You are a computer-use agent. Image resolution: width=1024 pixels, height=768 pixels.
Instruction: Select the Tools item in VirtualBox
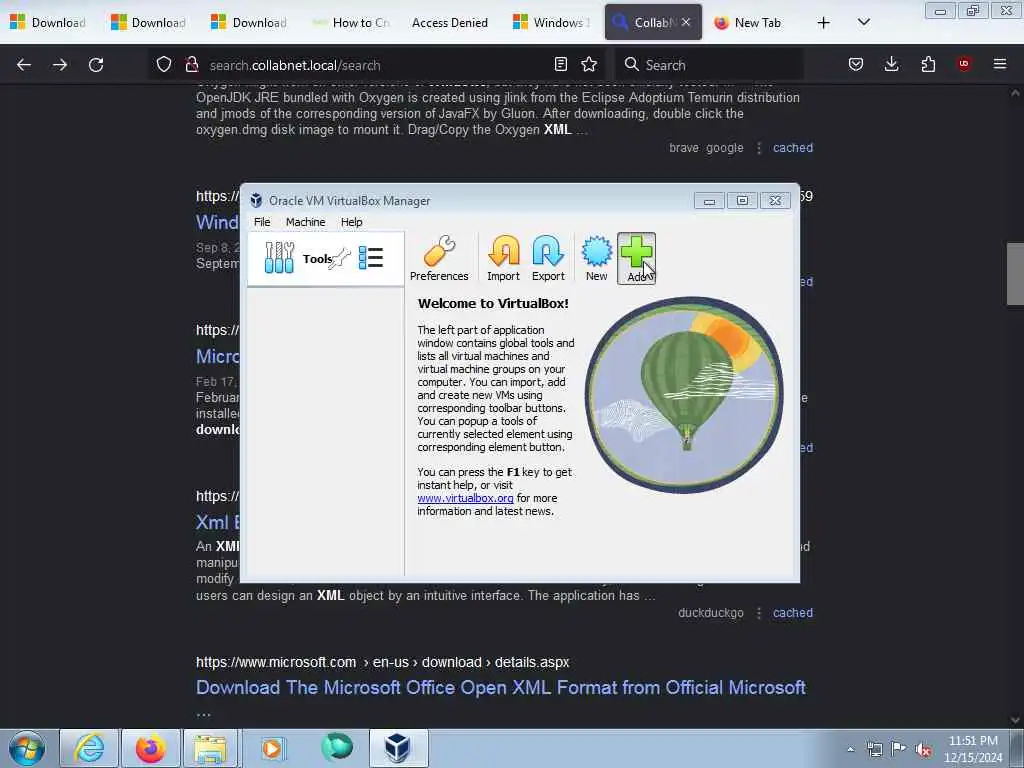point(325,259)
